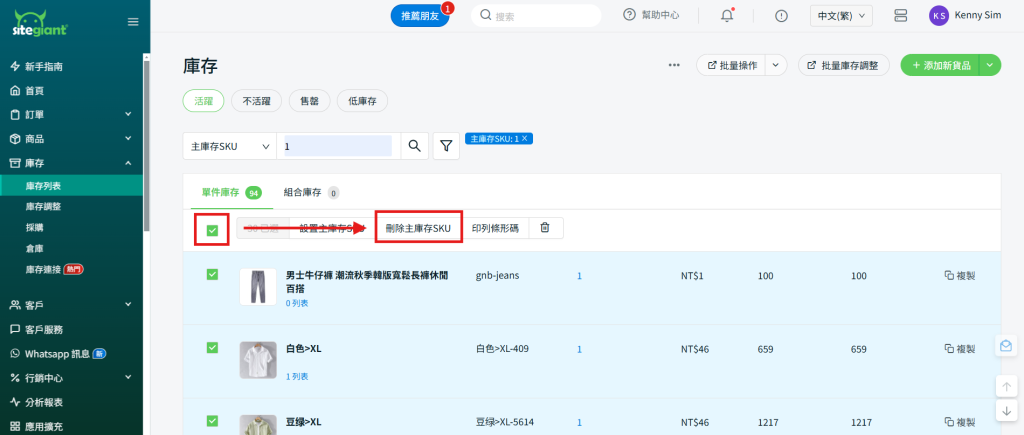The image size is (1024, 435).
Task: Uncheck the 豆绿>XL row checkbox
Action: [x=212, y=421]
